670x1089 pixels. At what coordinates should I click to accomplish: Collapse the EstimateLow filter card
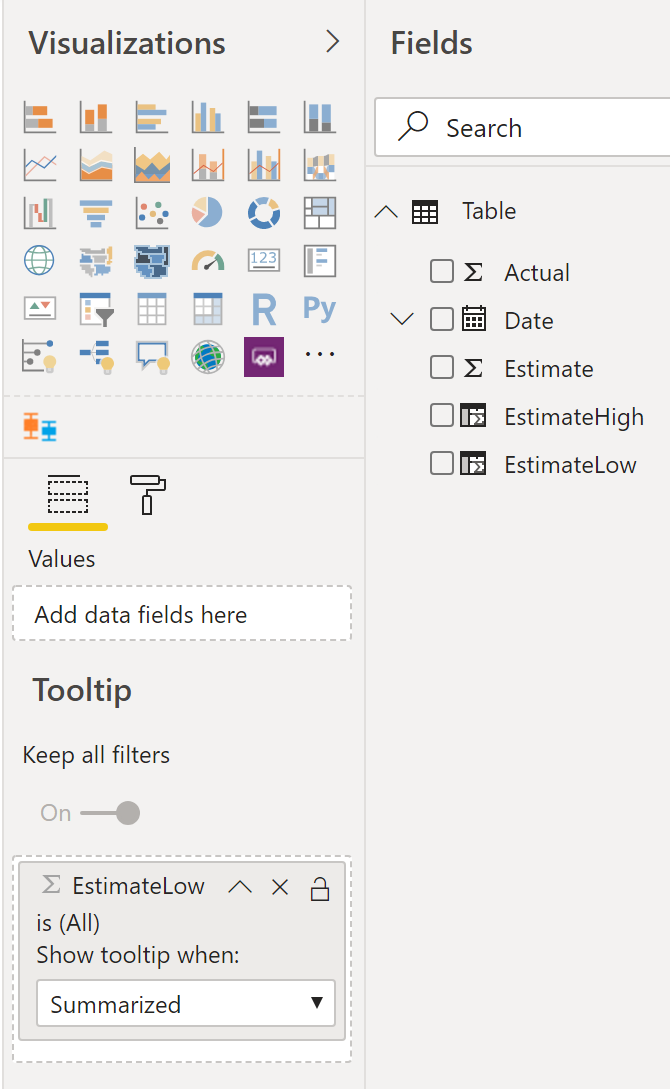(x=240, y=887)
